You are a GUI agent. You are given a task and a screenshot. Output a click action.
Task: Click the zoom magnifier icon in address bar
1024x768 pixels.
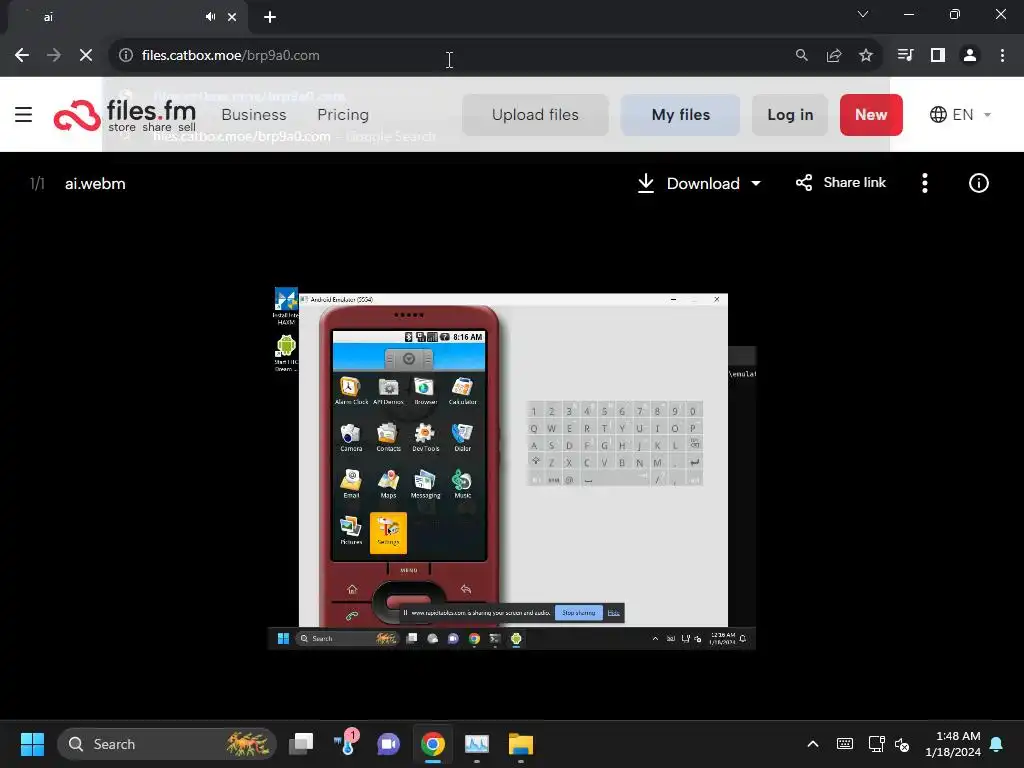coord(801,56)
